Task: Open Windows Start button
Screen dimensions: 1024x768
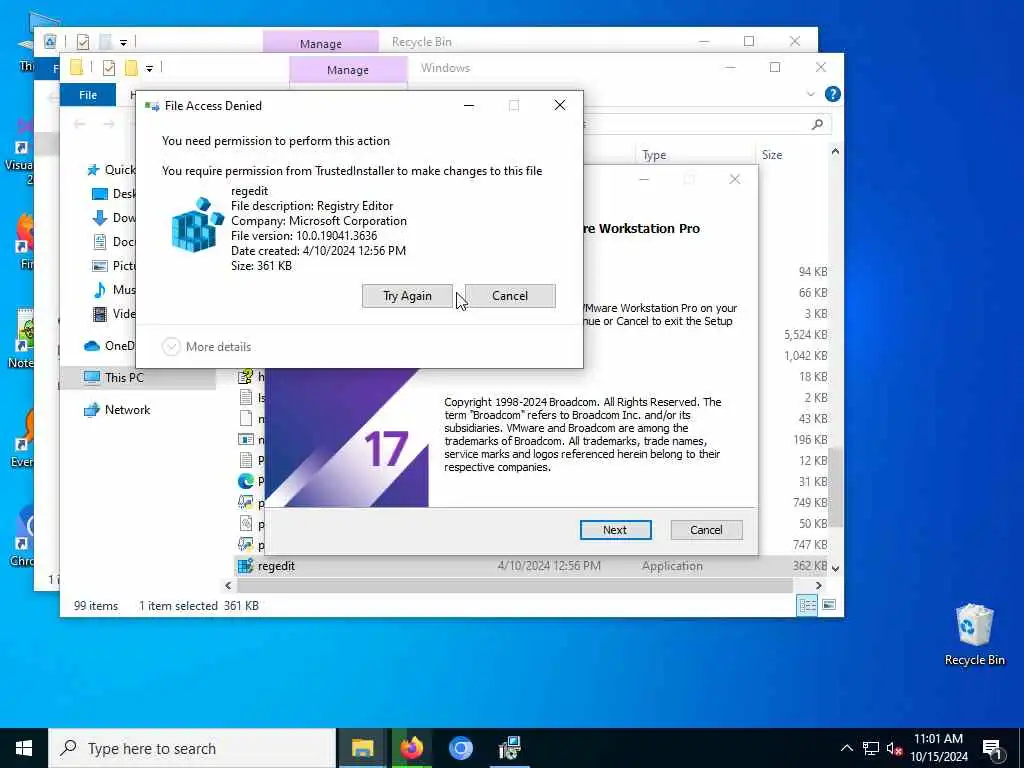Action: point(24,748)
